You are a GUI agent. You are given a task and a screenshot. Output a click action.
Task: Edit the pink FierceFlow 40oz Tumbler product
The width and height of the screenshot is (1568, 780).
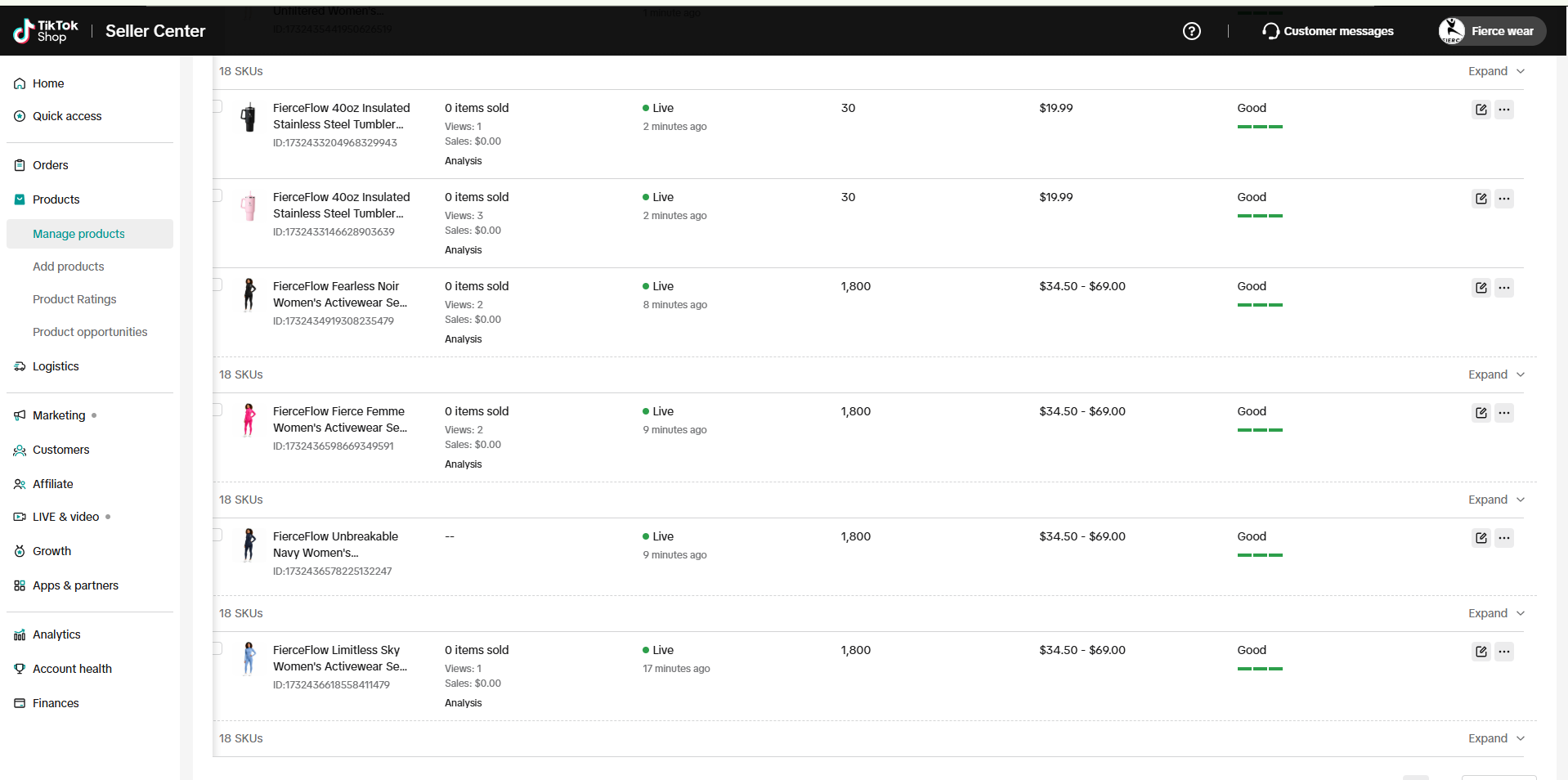(1481, 199)
